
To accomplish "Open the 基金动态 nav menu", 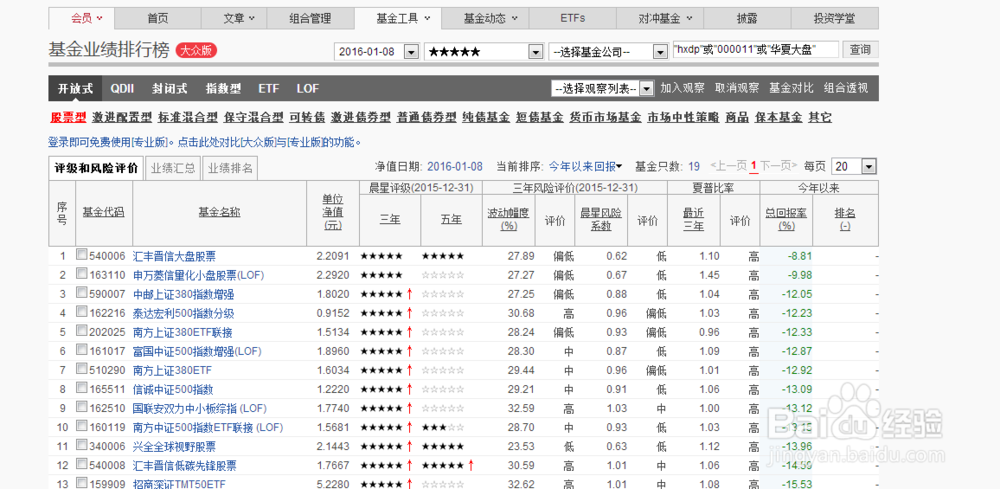I will tap(490, 18).
